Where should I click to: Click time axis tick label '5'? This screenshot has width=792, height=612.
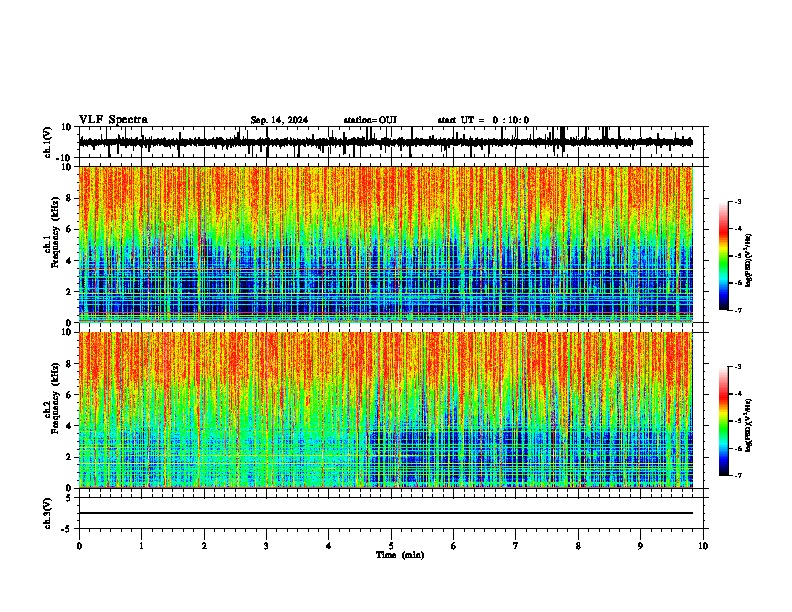391,546
